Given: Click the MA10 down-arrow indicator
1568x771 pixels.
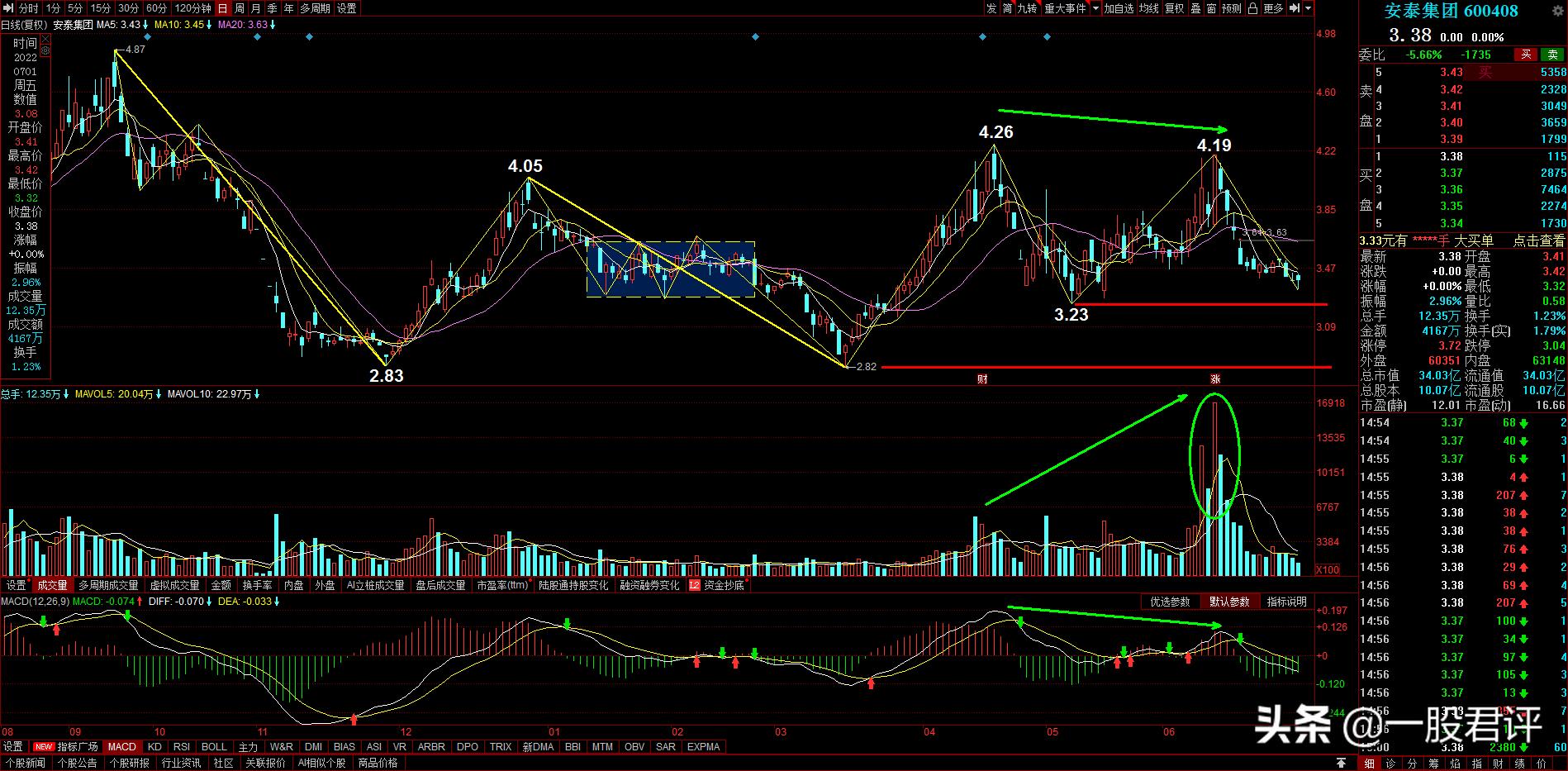Looking at the screenshot, I should tap(211, 25).
